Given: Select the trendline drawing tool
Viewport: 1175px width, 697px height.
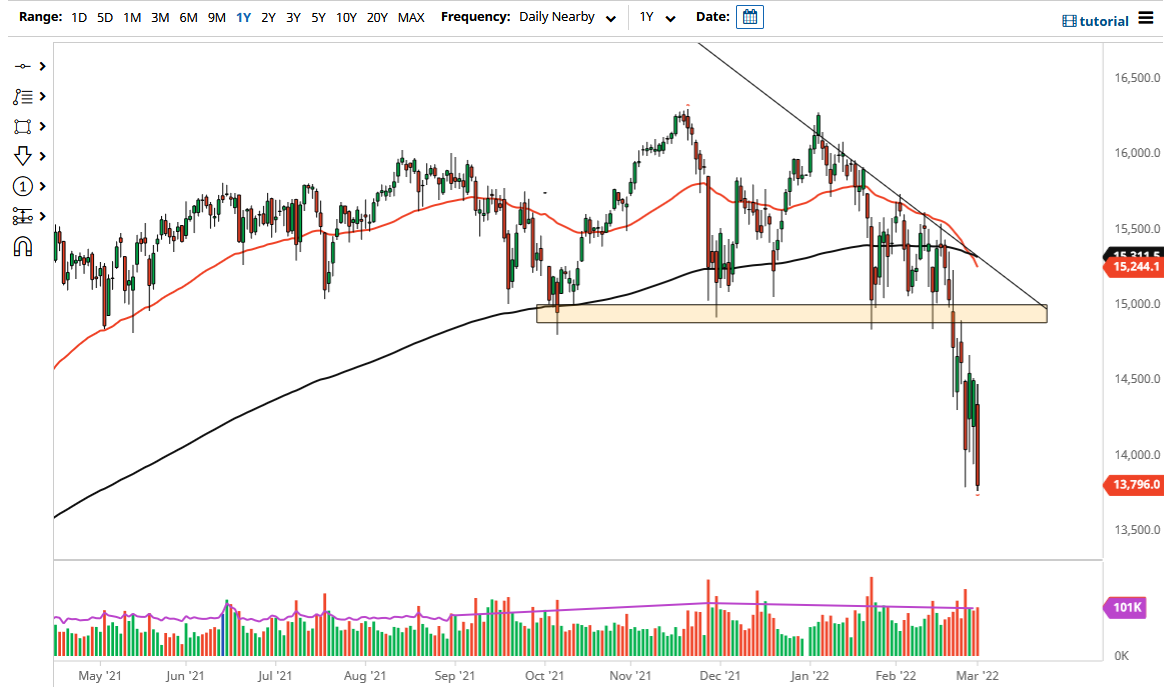Looking at the screenshot, I should [x=22, y=65].
